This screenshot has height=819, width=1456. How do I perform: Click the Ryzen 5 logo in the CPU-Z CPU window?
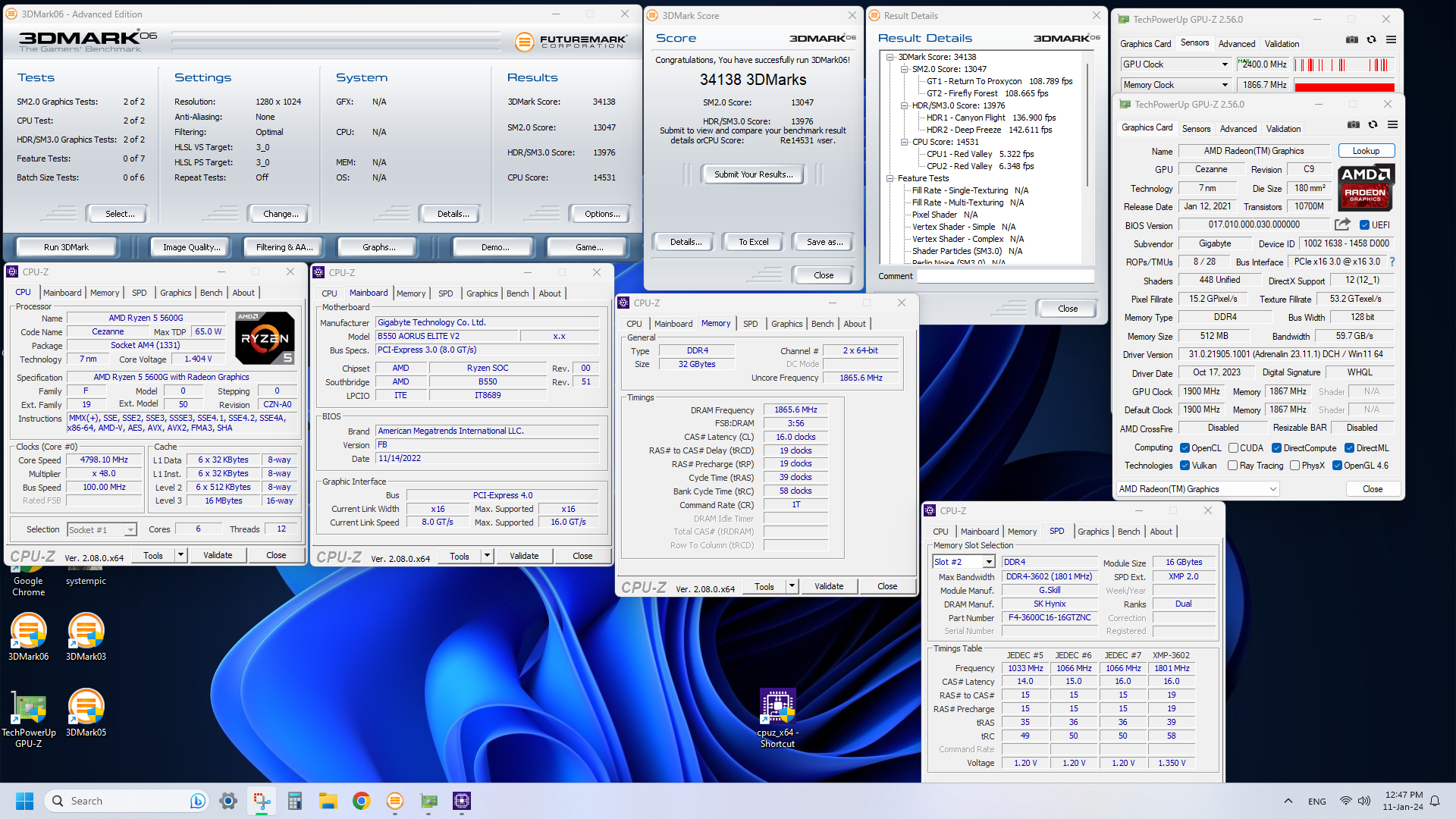pos(265,338)
